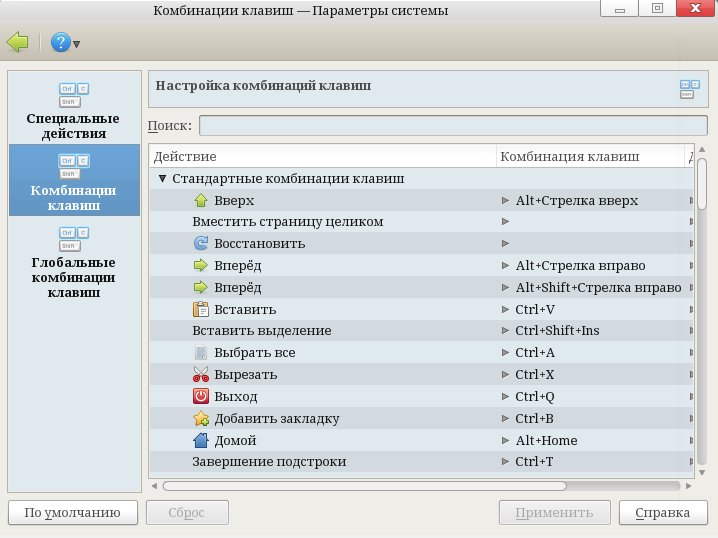Image resolution: width=718 pixels, height=538 pixels.
Task: Go back with the green arrow
Action: [18, 42]
